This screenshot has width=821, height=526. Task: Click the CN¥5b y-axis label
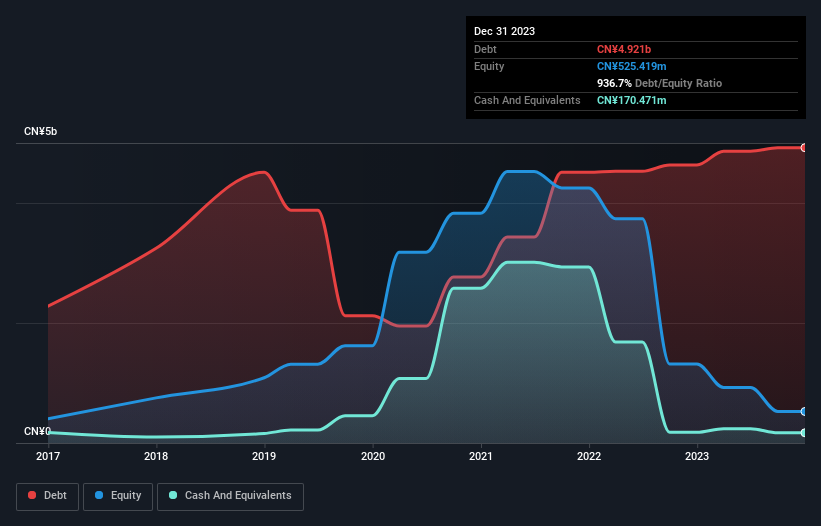point(40,131)
